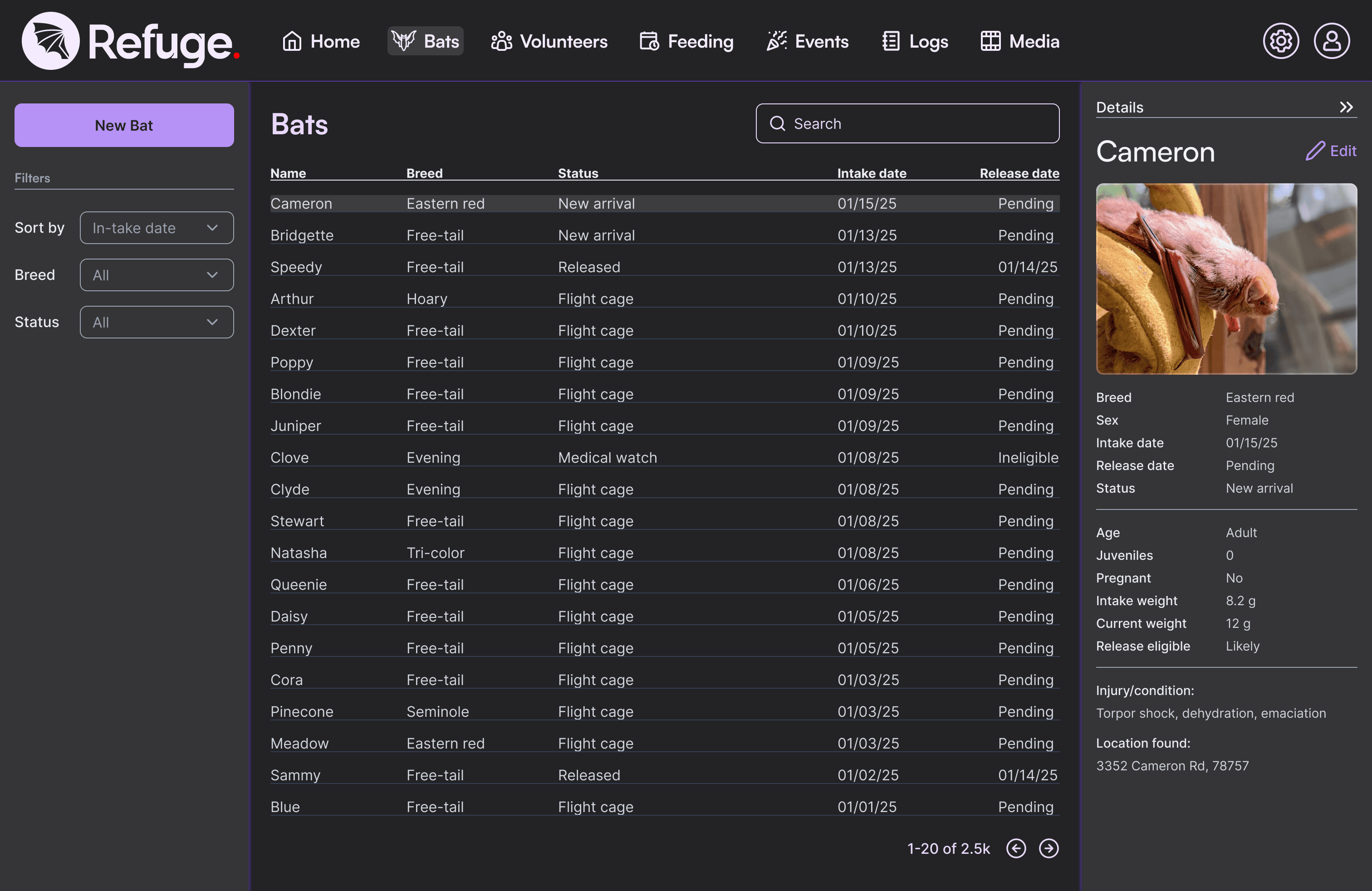Go to previous page of bats
Viewport: 1372px width, 891px height.
1016,848
